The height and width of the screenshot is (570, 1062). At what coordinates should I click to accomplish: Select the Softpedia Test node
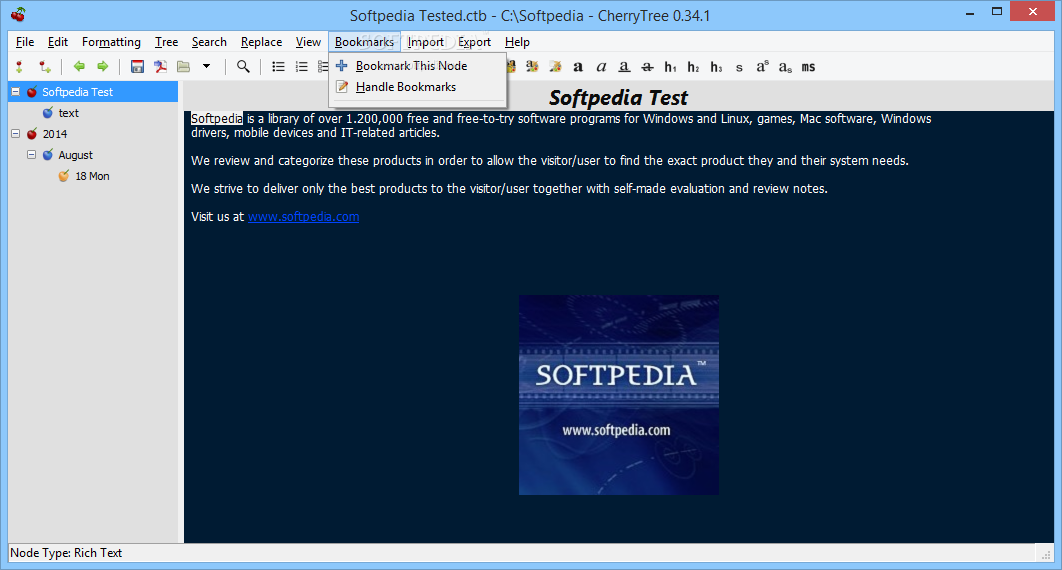click(77, 92)
